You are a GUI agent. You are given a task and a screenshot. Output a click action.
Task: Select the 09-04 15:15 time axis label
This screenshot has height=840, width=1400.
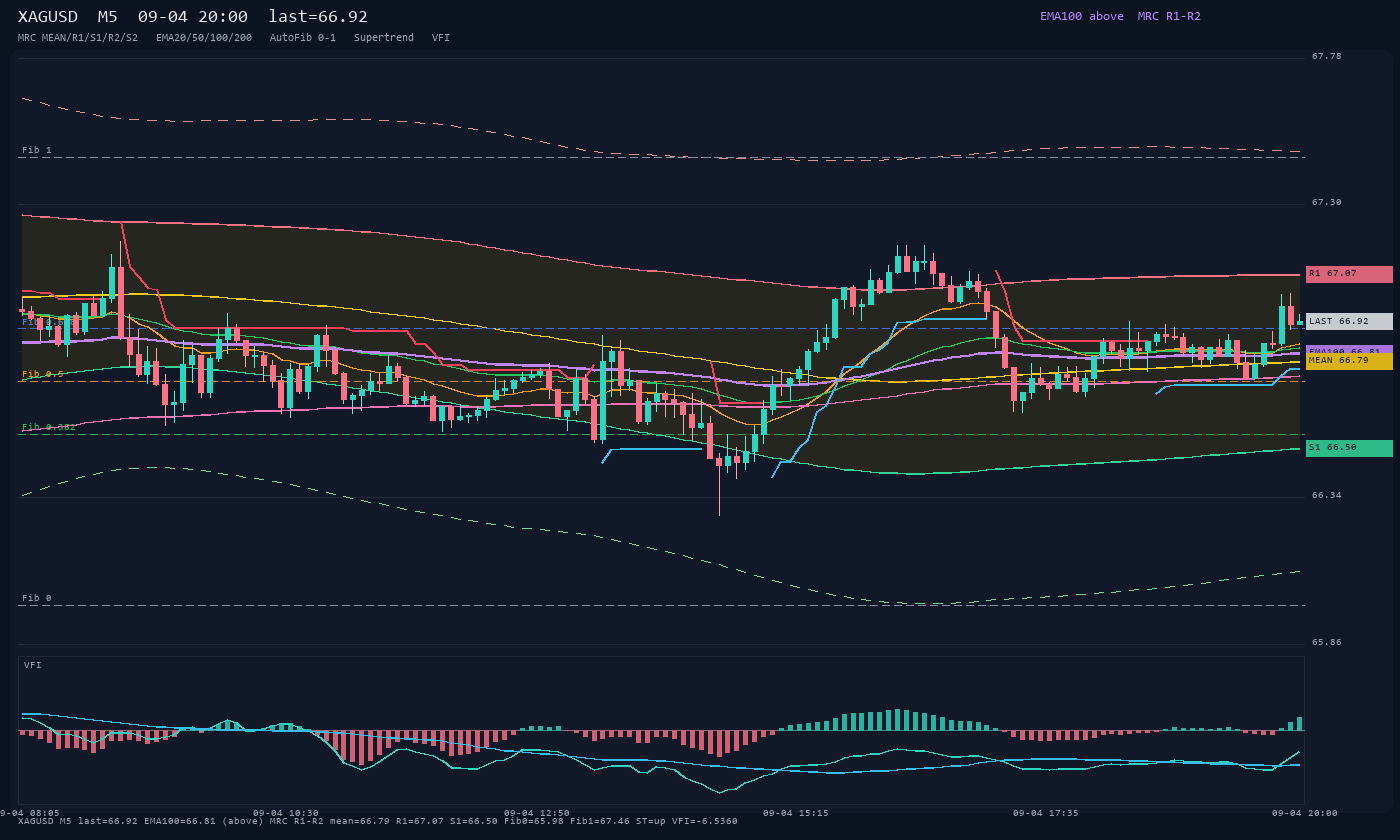pyautogui.click(x=796, y=813)
